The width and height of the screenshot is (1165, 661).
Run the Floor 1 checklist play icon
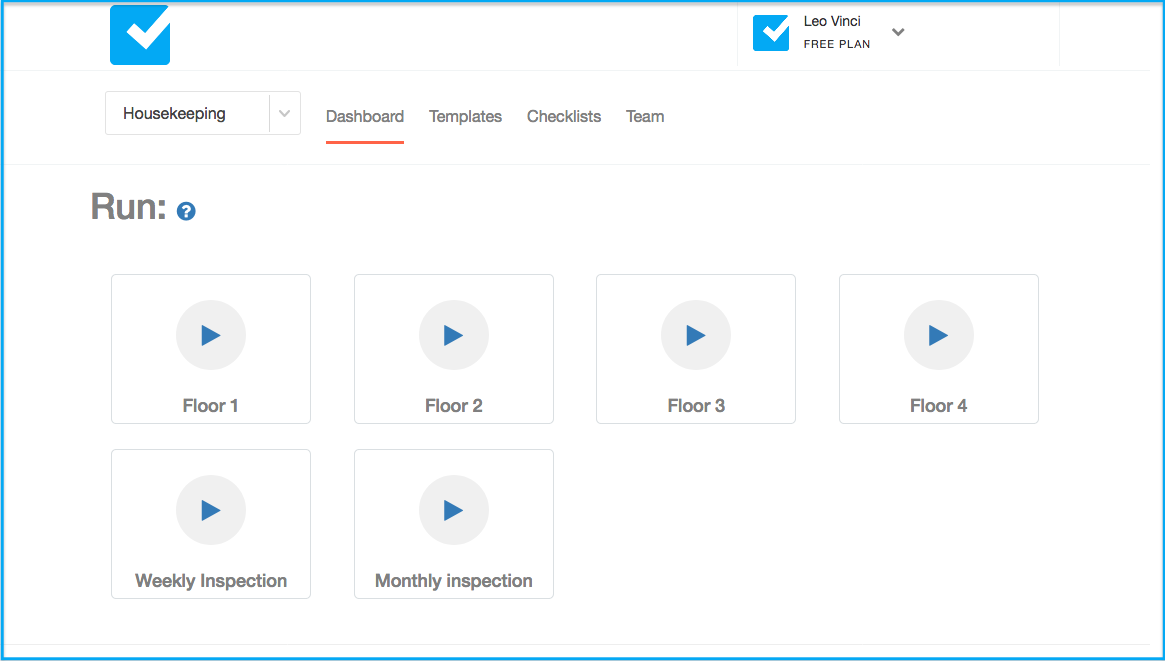(211, 335)
